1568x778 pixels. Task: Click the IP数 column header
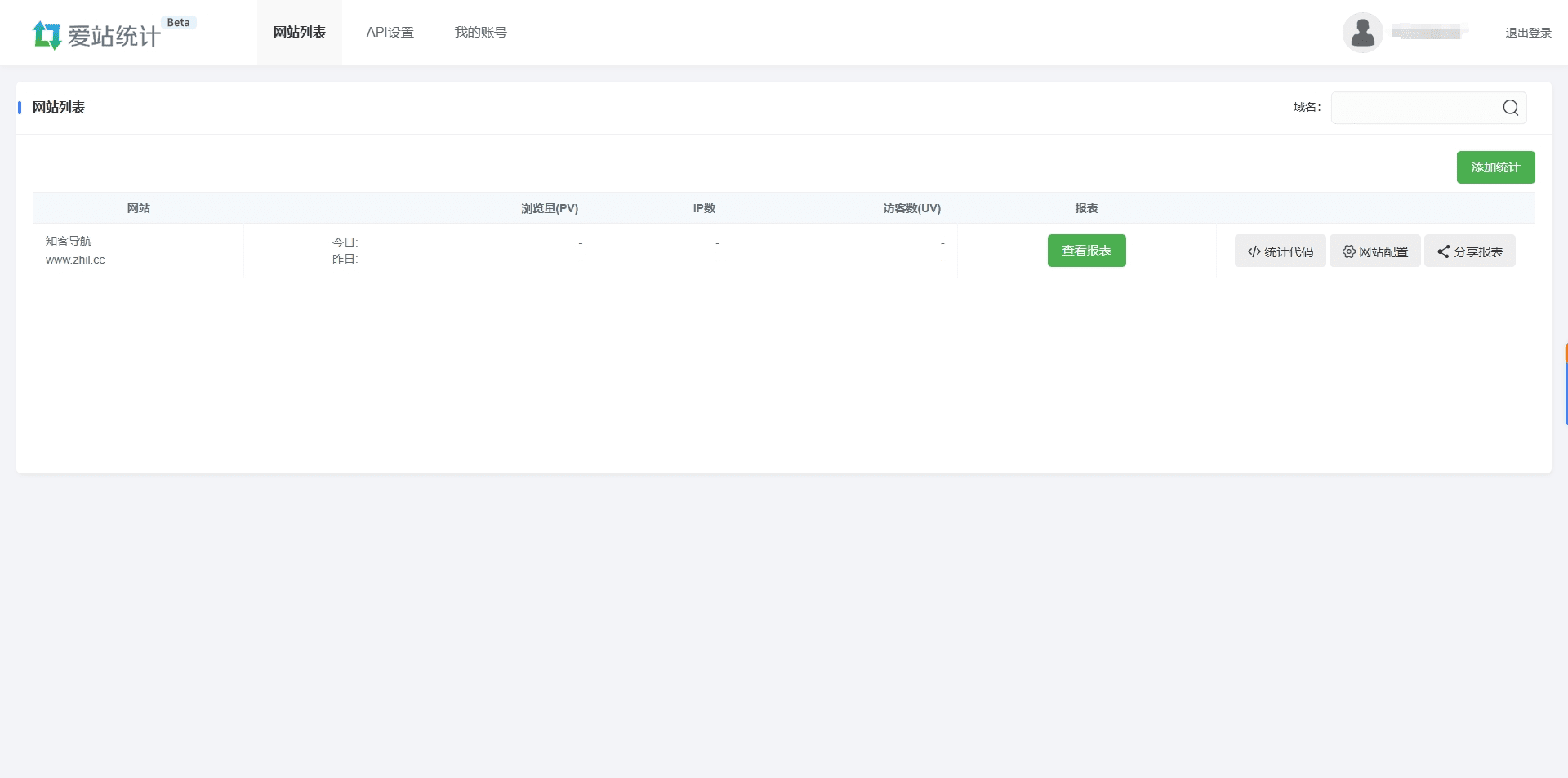(704, 208)
